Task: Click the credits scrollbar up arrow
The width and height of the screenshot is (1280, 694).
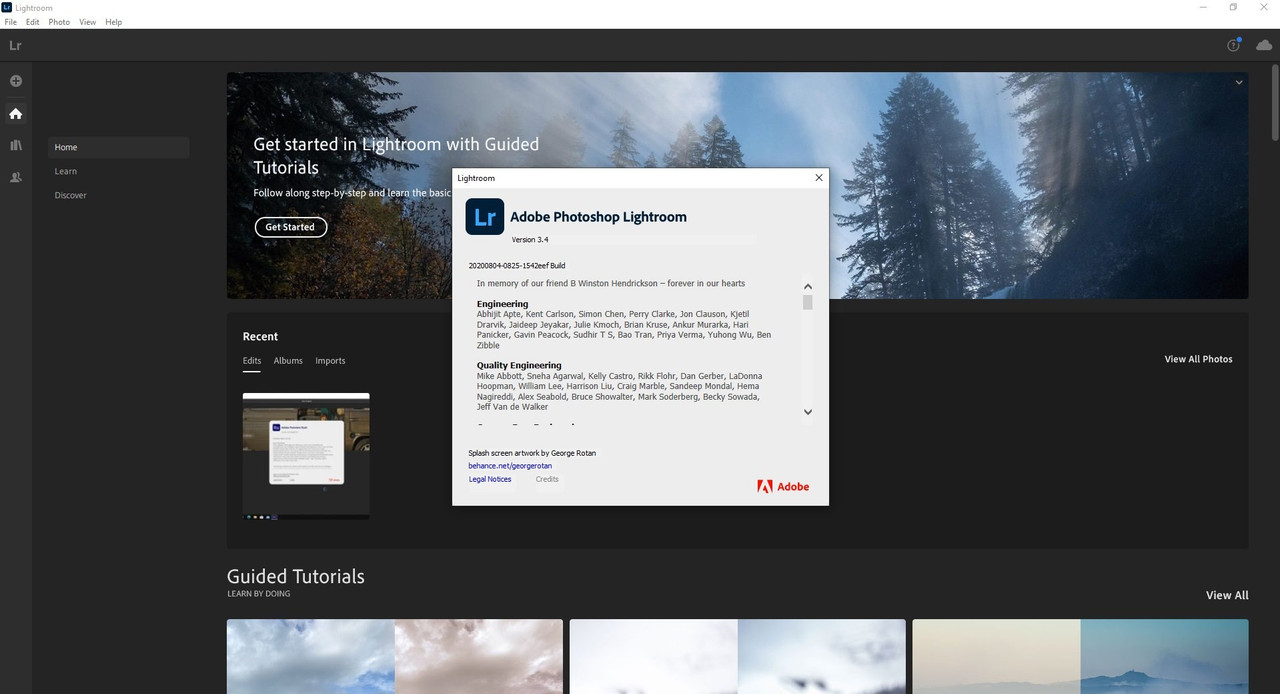Action: coord(808,286)
